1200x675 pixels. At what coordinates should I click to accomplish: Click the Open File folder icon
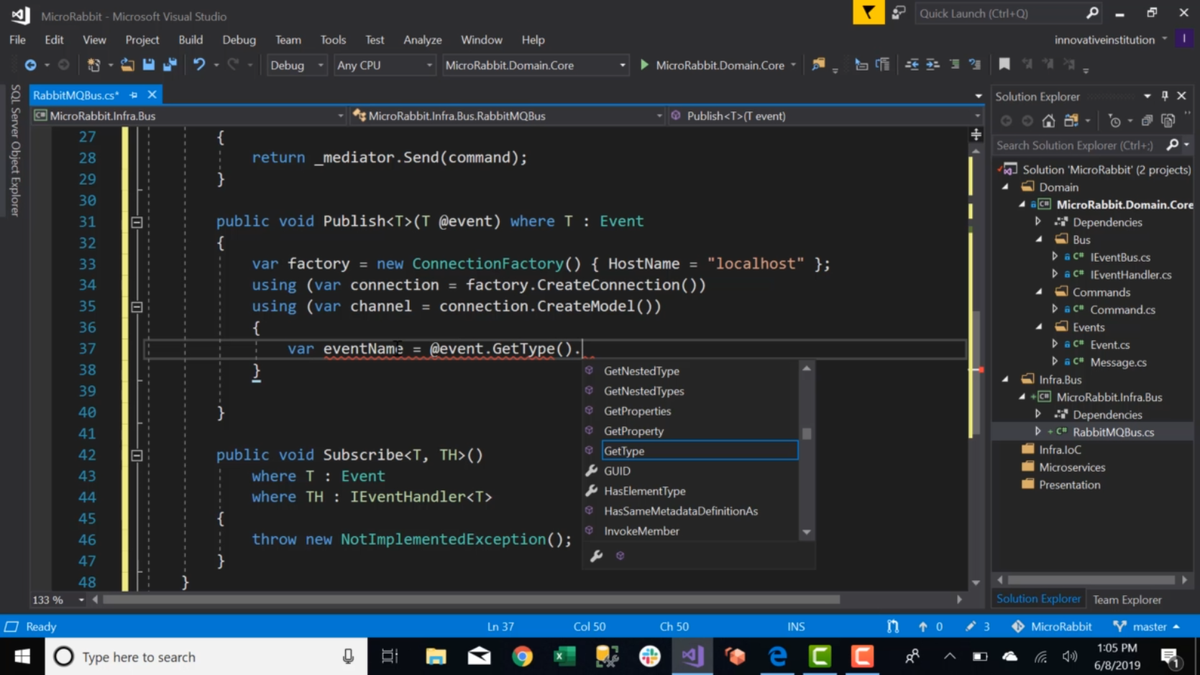tap(127, 65)
